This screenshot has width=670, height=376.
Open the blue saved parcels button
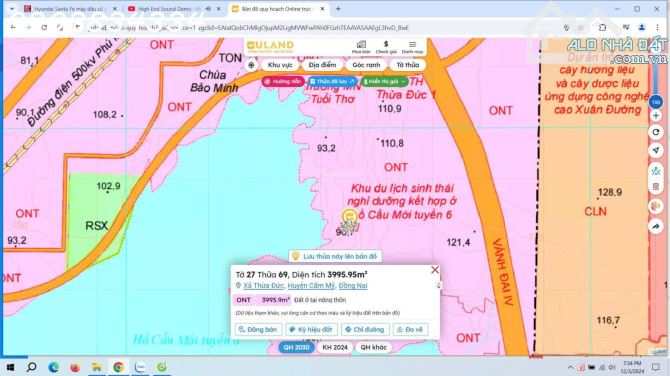[332, 81]
